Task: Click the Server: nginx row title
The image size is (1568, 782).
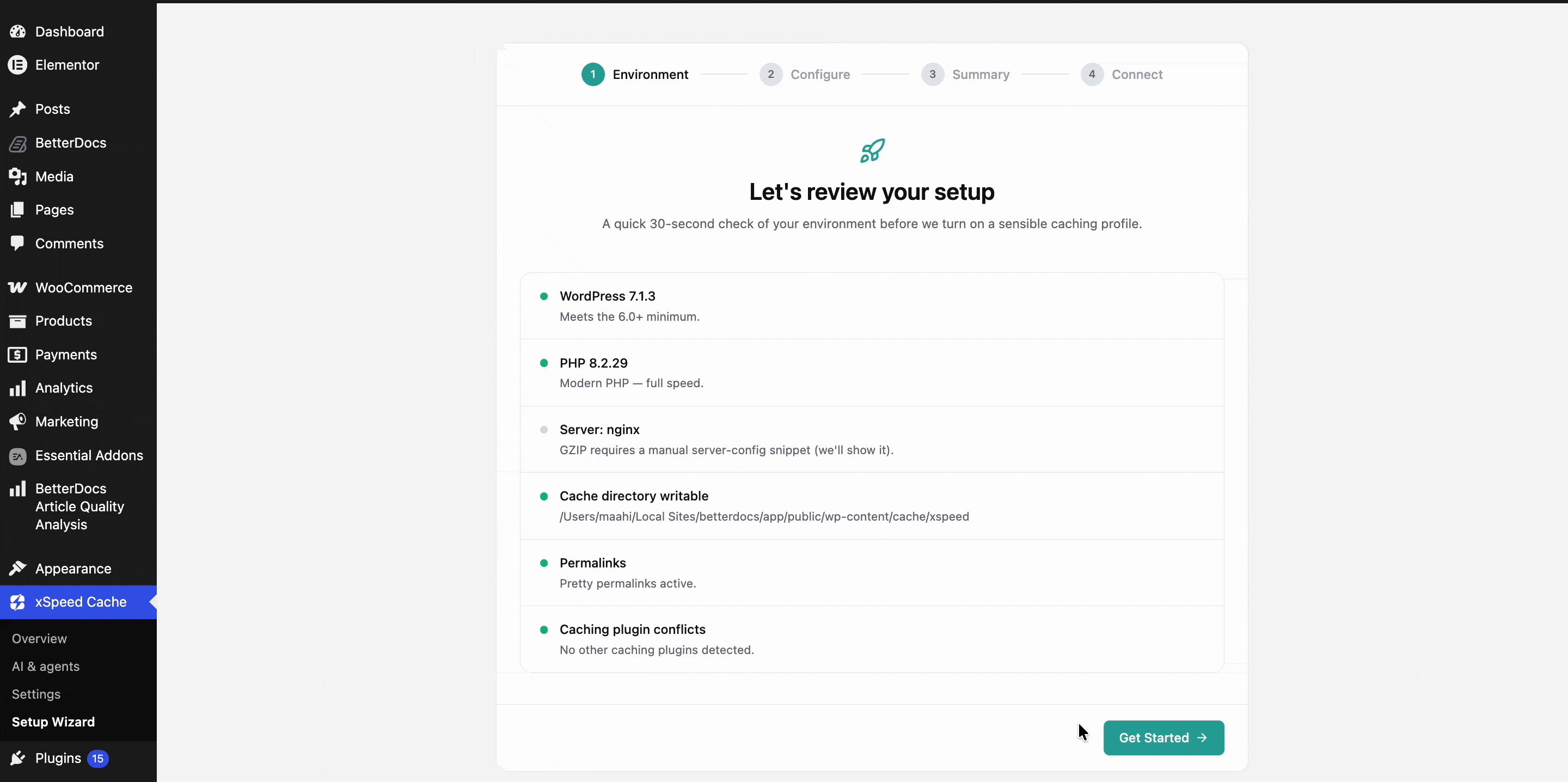Action: pos(599,429)
